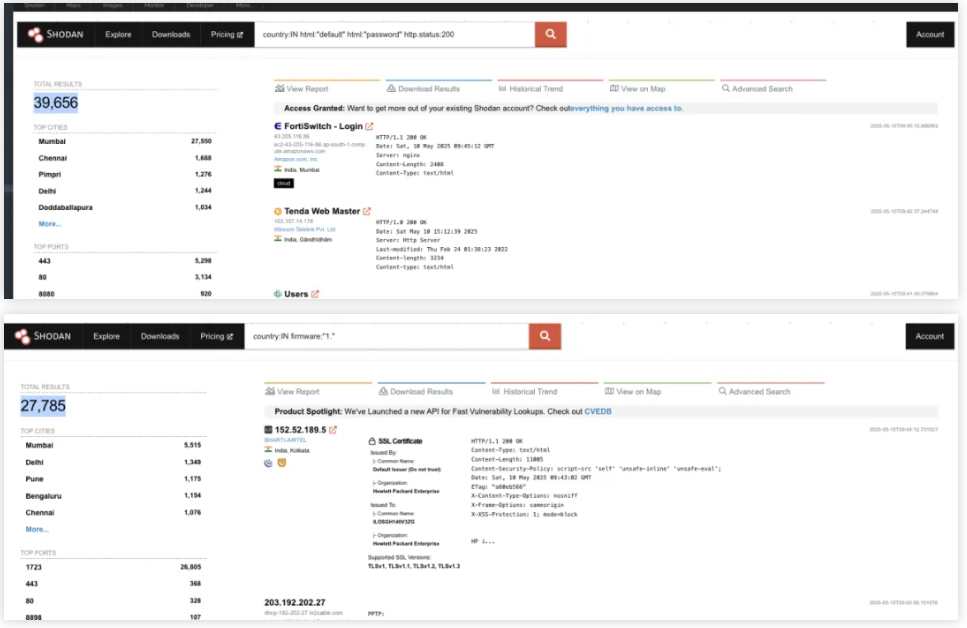Screen dimensions: 967x628
Task: Click the external link icon next to 152.52.189.5
Action: pos(333,430)
